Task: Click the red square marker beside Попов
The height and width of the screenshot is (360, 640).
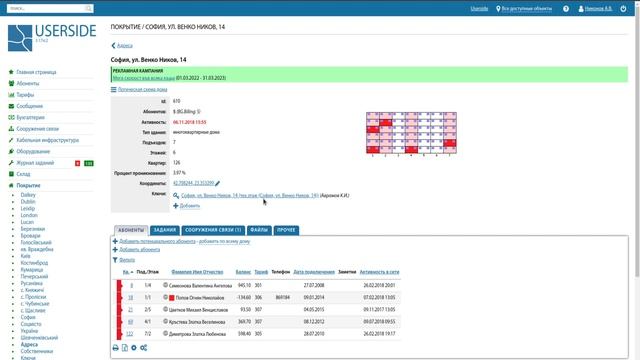Action: [172, 298]
